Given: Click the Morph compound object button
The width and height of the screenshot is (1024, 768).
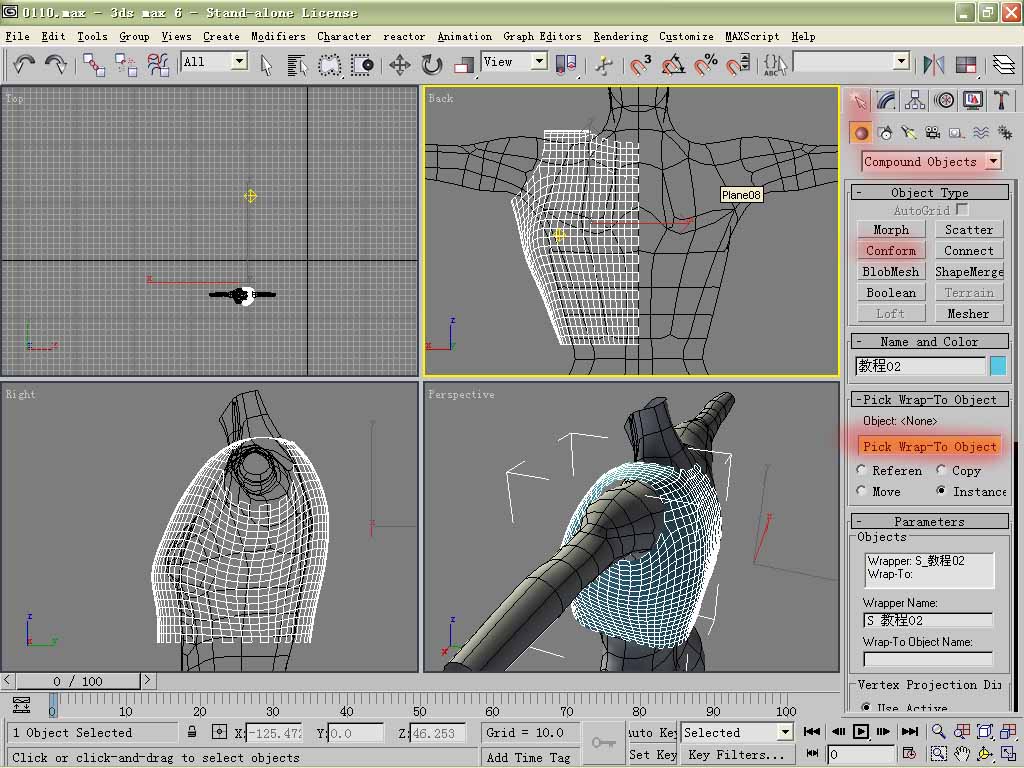Looking at the screenshot, I should click(x=891, y=230).
